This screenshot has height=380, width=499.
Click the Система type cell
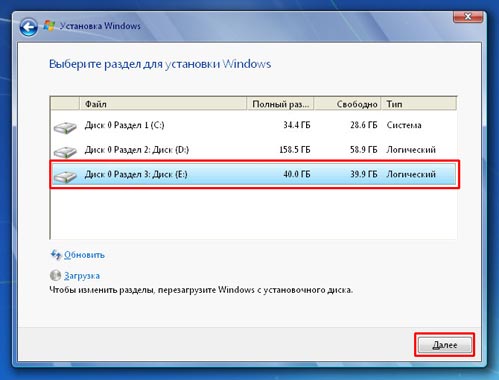(x=404, y=125)
